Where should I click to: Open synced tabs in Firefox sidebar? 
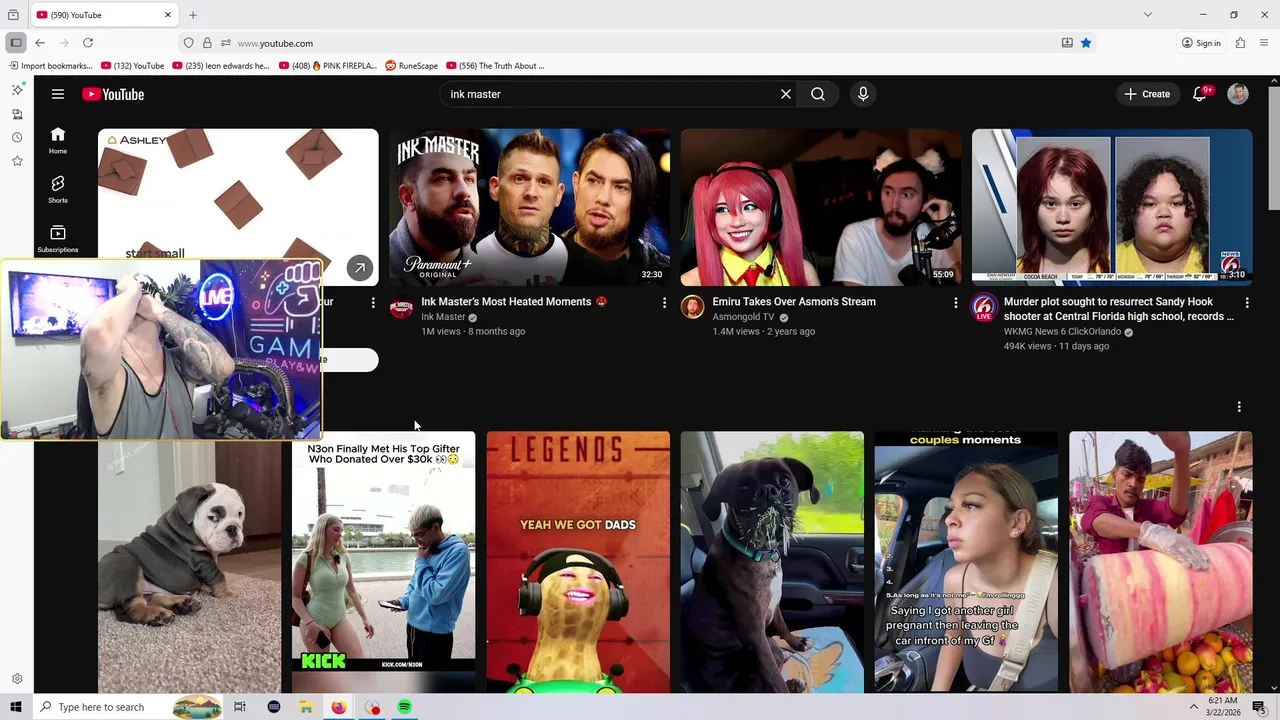pos(17,114)
